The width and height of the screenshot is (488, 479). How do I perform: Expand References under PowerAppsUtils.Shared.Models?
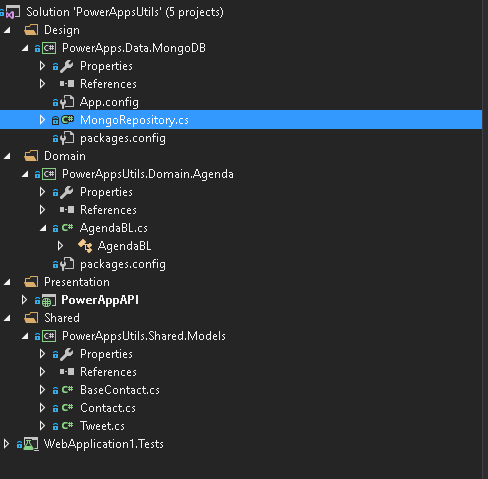(x=42, y=372)
